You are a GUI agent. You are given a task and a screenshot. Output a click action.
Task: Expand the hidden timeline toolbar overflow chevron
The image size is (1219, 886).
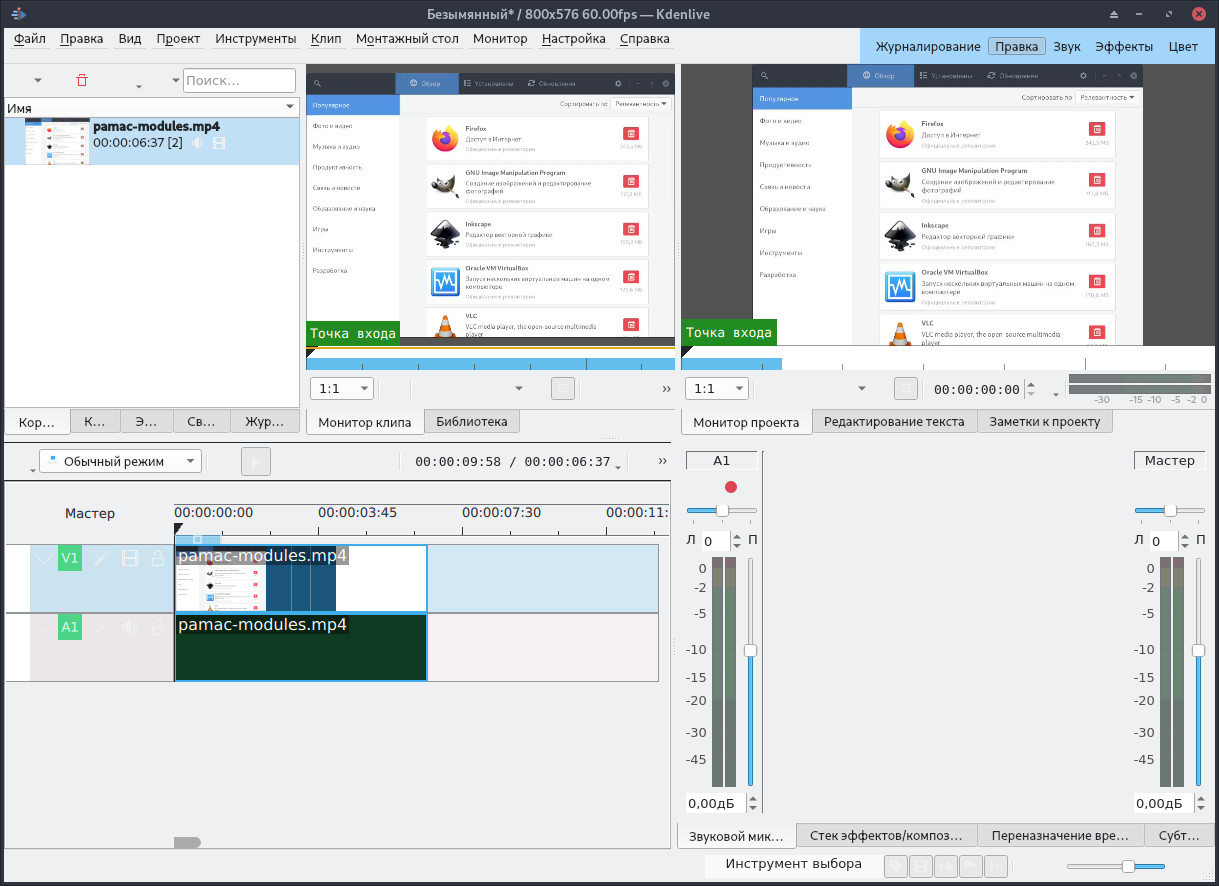[x=662, y=461]
